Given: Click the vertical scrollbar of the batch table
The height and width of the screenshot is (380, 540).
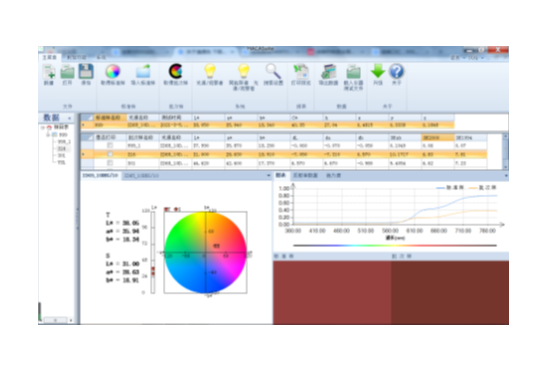Looking at the screenshot, I should click(x=506, y=151).
